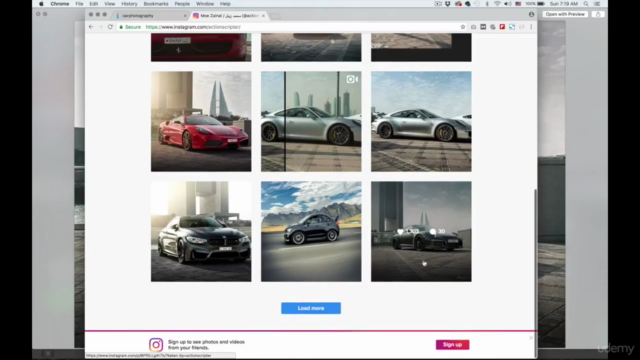640x360 pixels.
Task: Open the silver Porsche video post
Action: tap(311, 122)
